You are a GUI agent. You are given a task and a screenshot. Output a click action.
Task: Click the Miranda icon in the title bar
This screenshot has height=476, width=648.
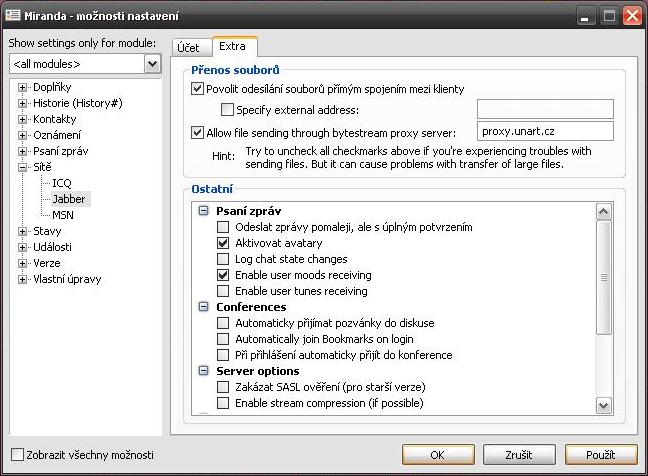point(13,16)
